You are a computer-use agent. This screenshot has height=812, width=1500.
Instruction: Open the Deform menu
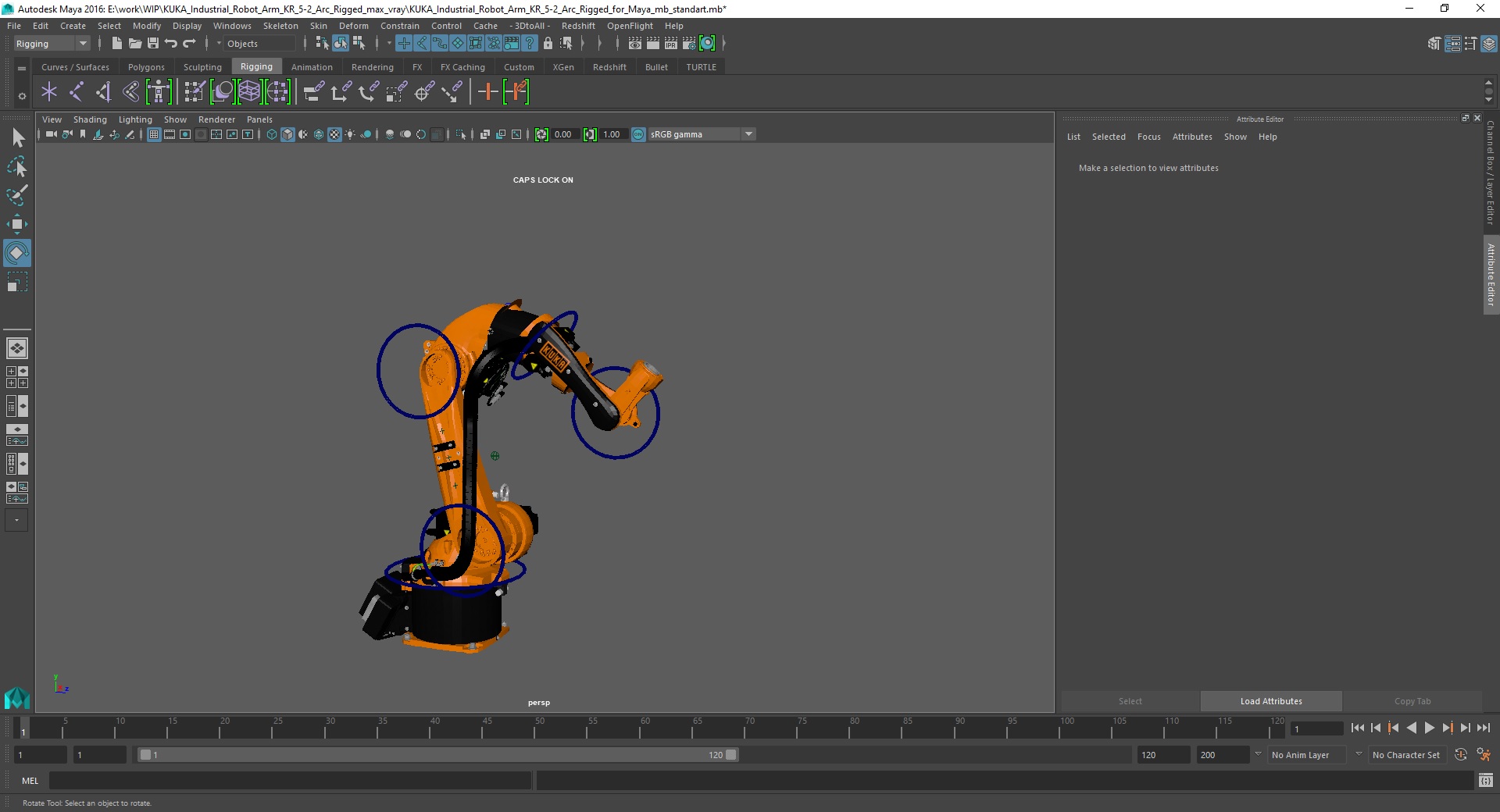click(x=353, y=26)
